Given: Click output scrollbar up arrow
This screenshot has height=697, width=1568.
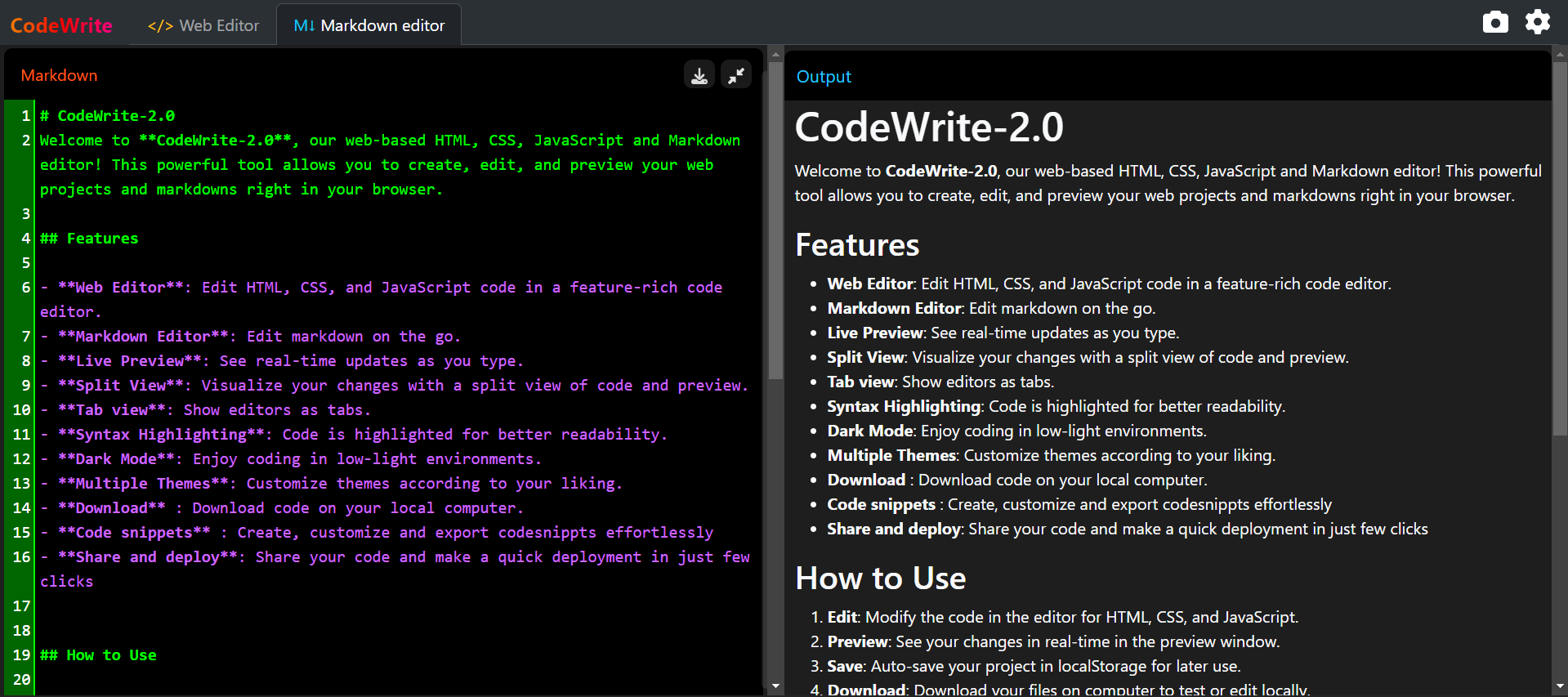Looking at the screenshot, I should pos(1560,55).
